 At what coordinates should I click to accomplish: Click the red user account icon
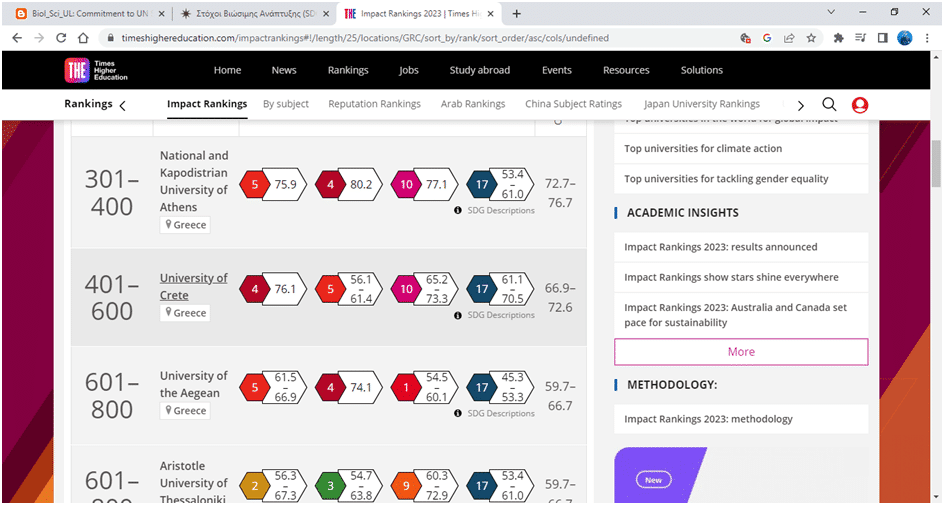click(x=860, y=105)
